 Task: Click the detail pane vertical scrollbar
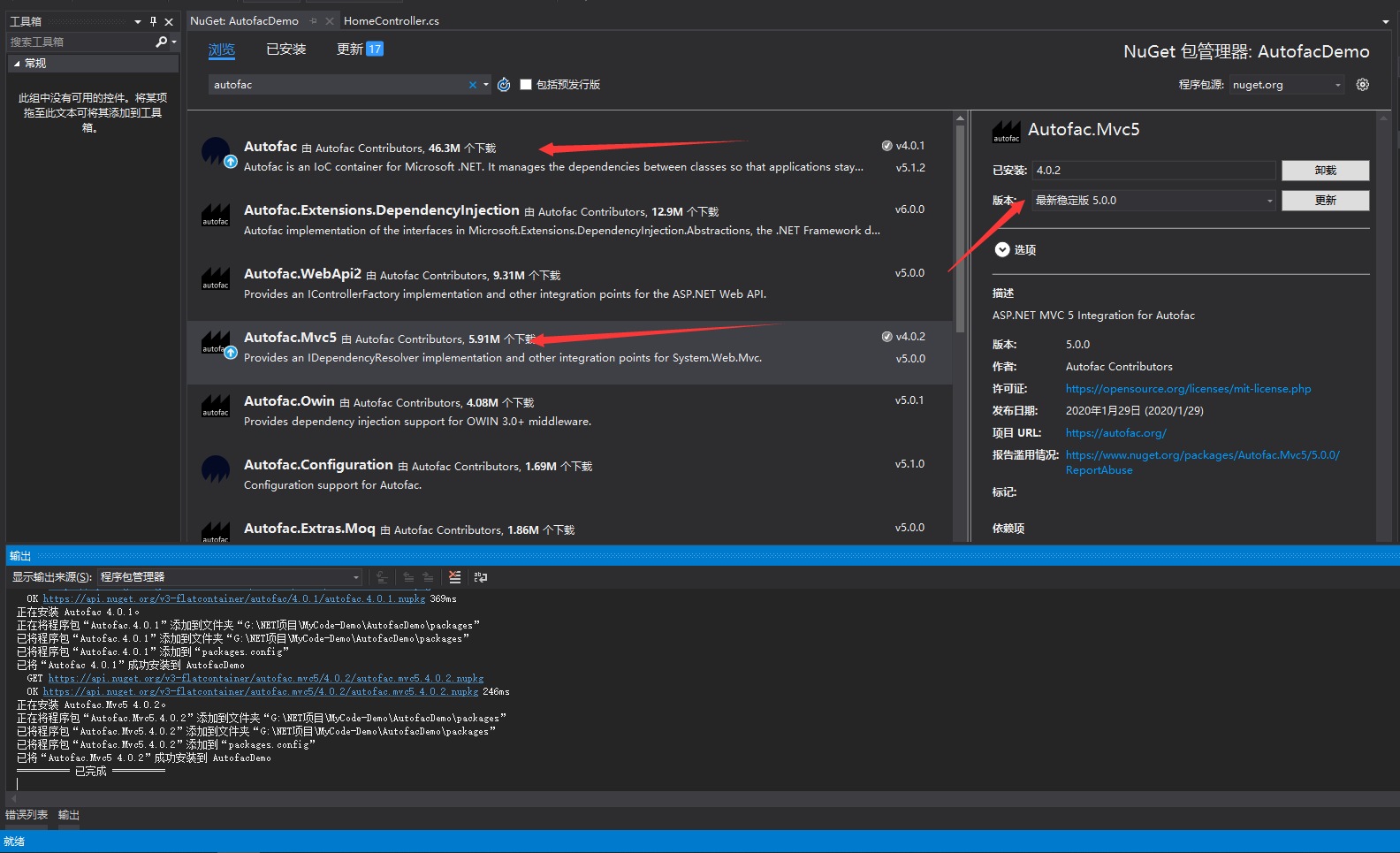1385,327
